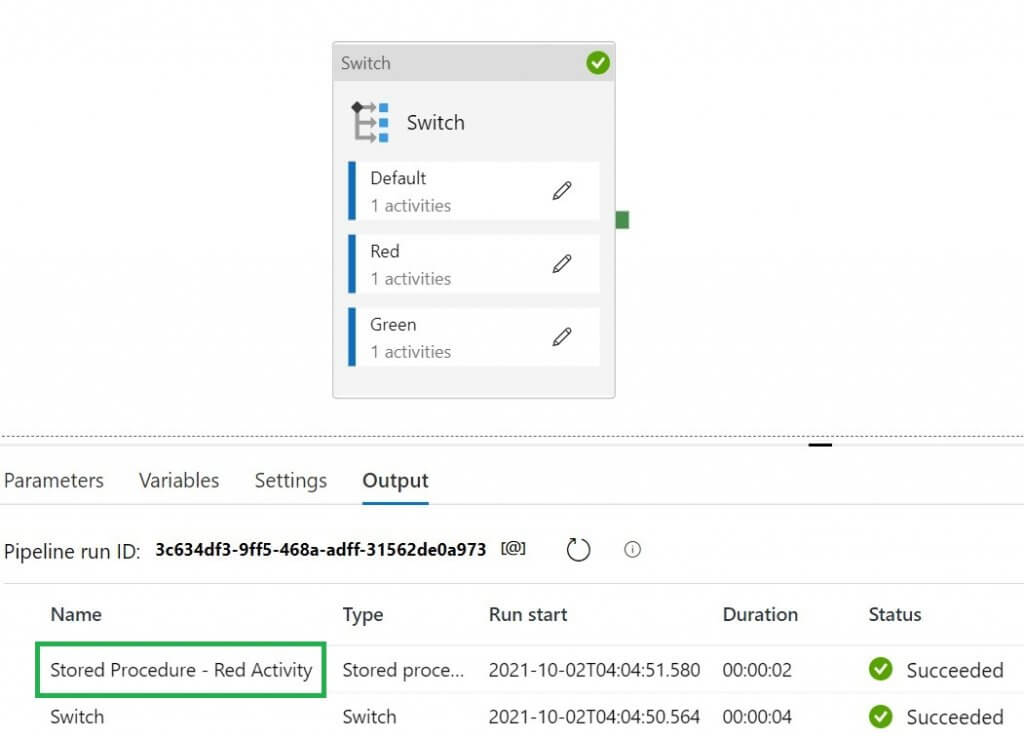This screenshot has width=1024, height=738.
Task: Copy the pipeline run ID icon
Action: 513,549
